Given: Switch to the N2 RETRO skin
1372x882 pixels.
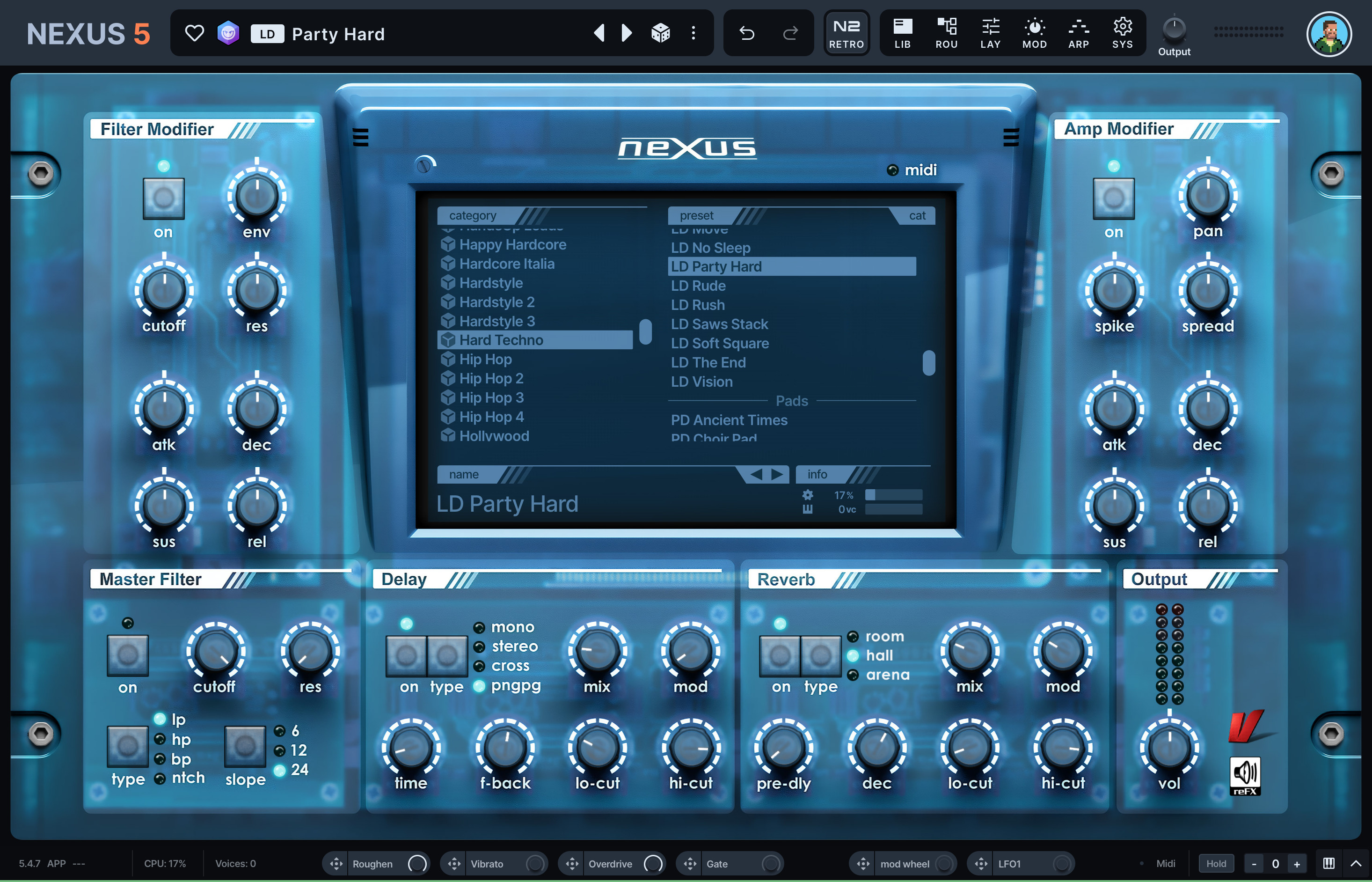Looking at the screenshot, I should click(846, 33).
